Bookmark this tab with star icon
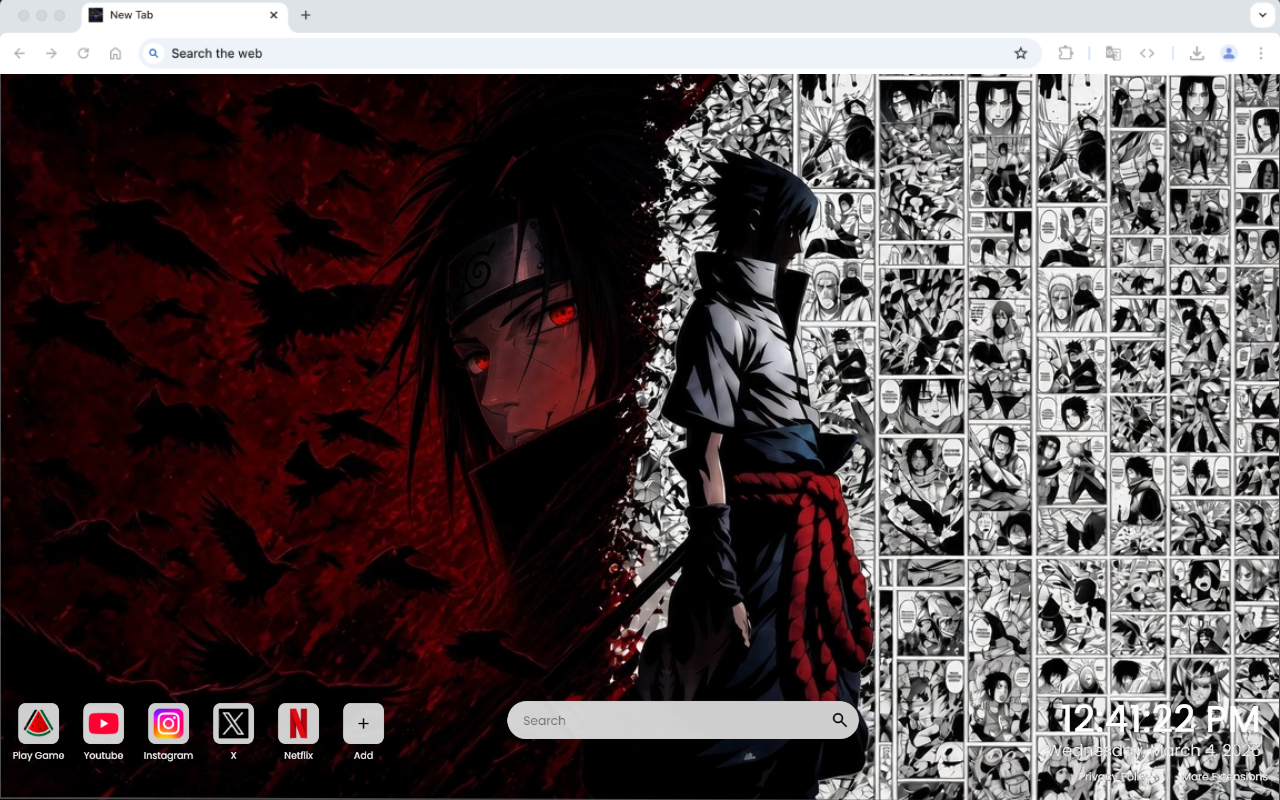Screen dimensions: 1280x800 [1020, 53]
